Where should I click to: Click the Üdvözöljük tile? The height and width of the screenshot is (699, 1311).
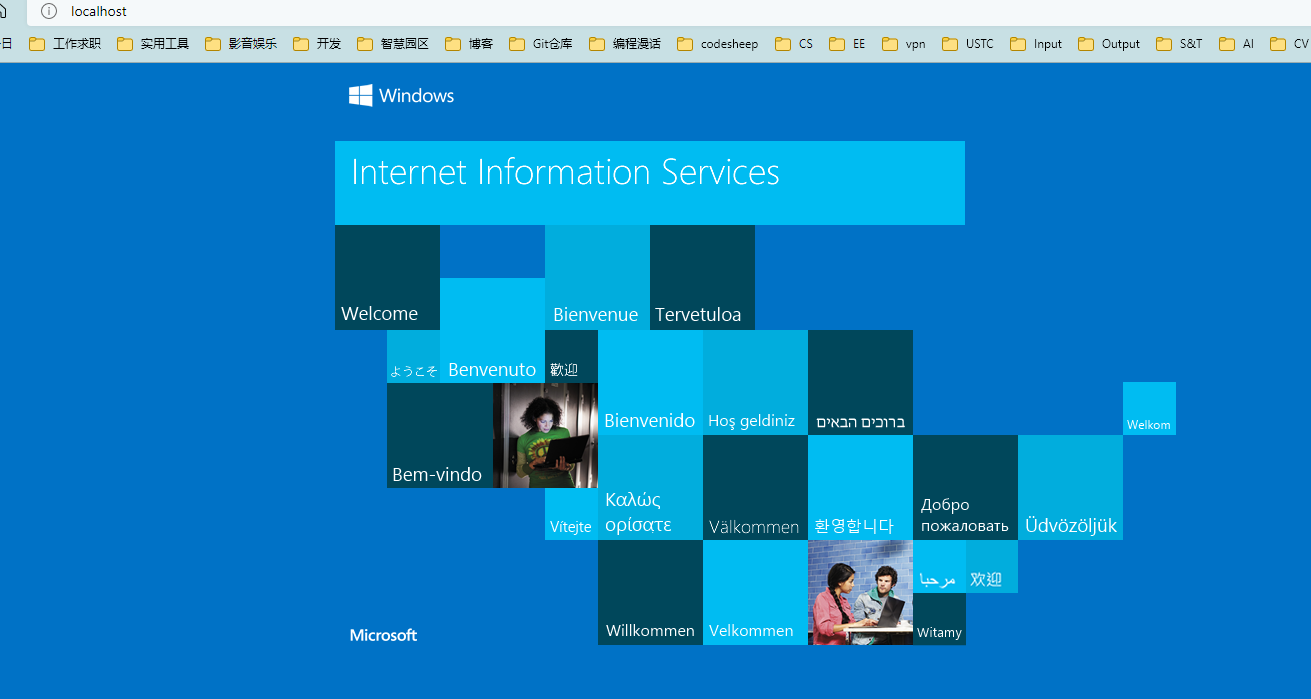tap(1070, 487)
